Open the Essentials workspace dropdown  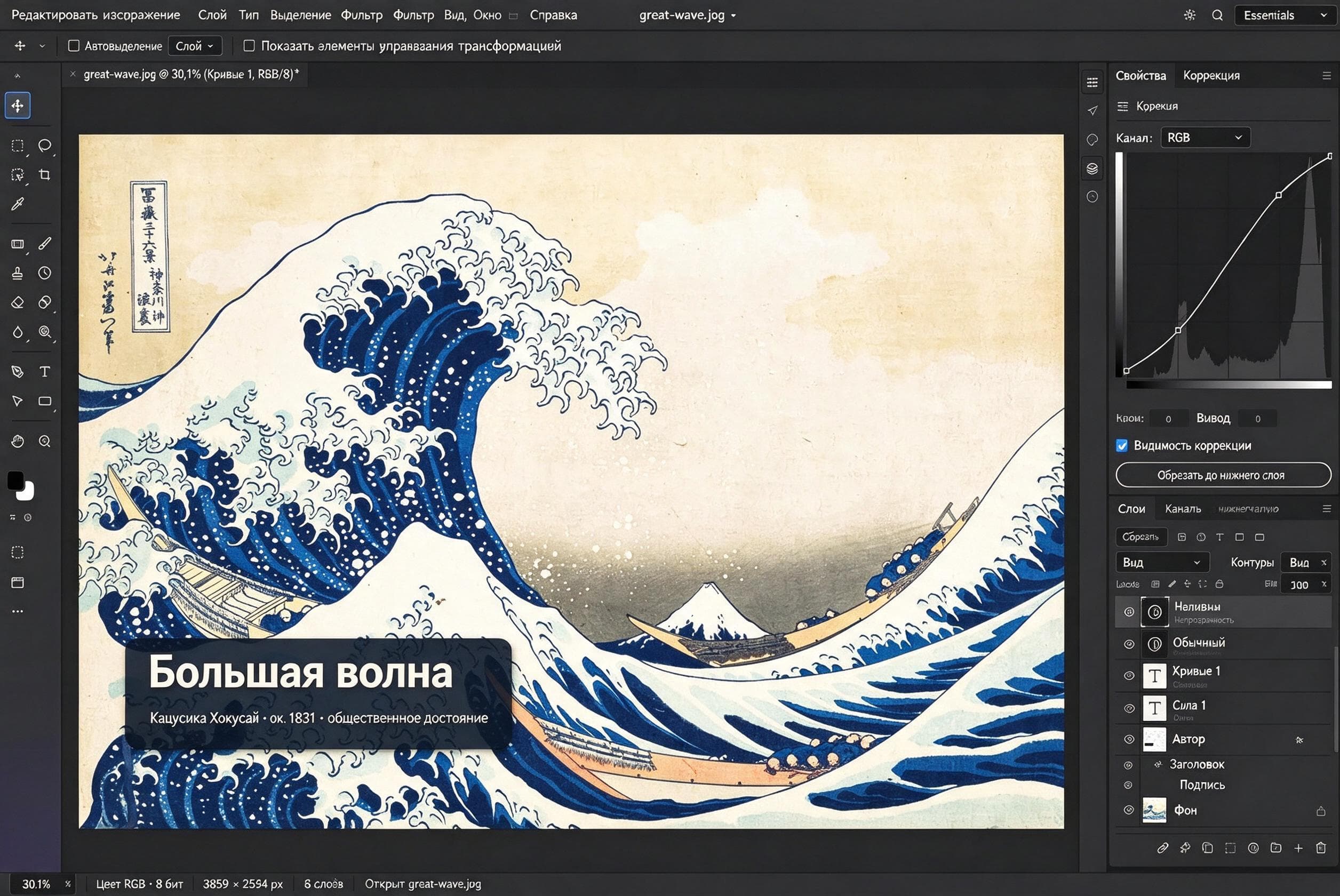[1286, 15]
